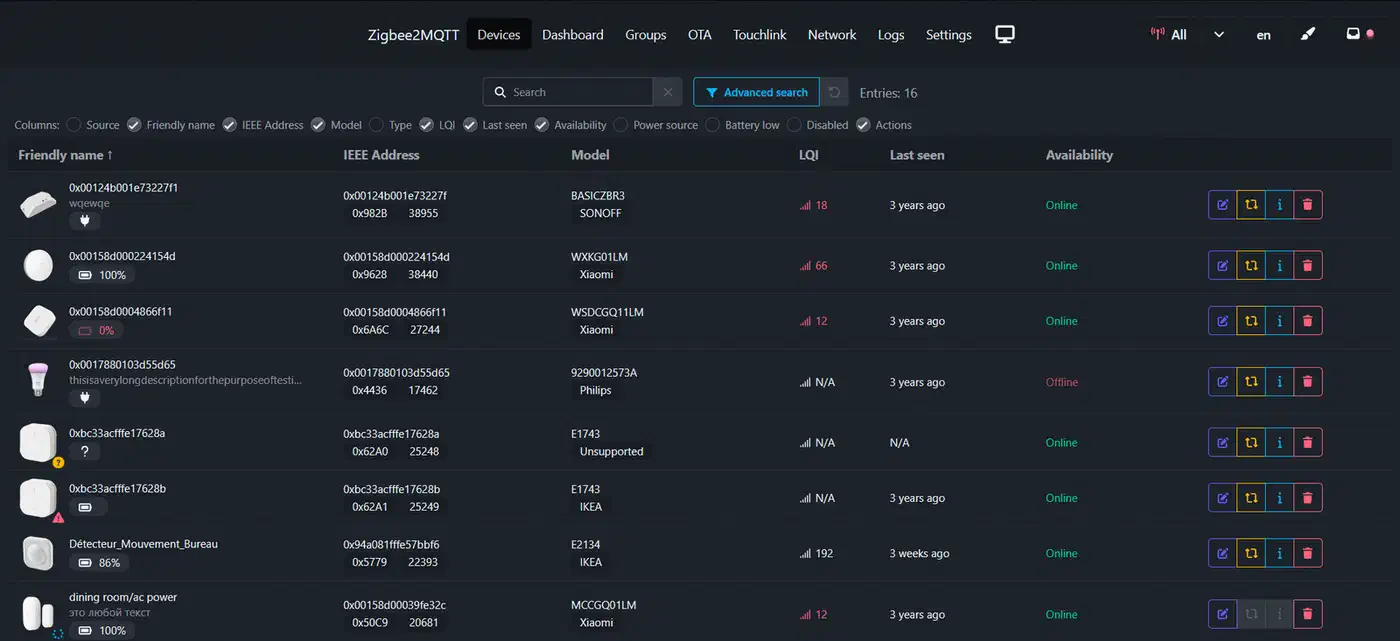
Task: Go to the Network tab
Action: click(x=832, y=34)
